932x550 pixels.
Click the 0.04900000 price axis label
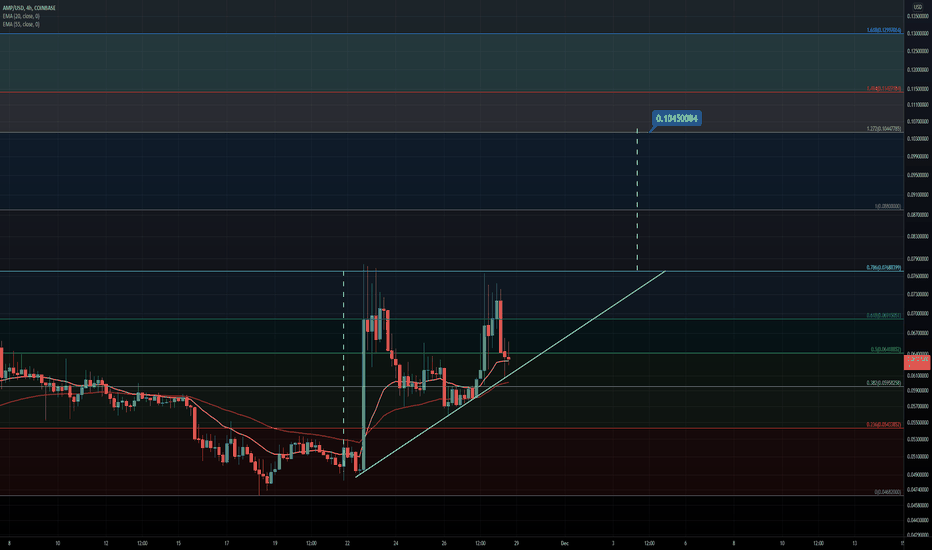coord(918,474)
